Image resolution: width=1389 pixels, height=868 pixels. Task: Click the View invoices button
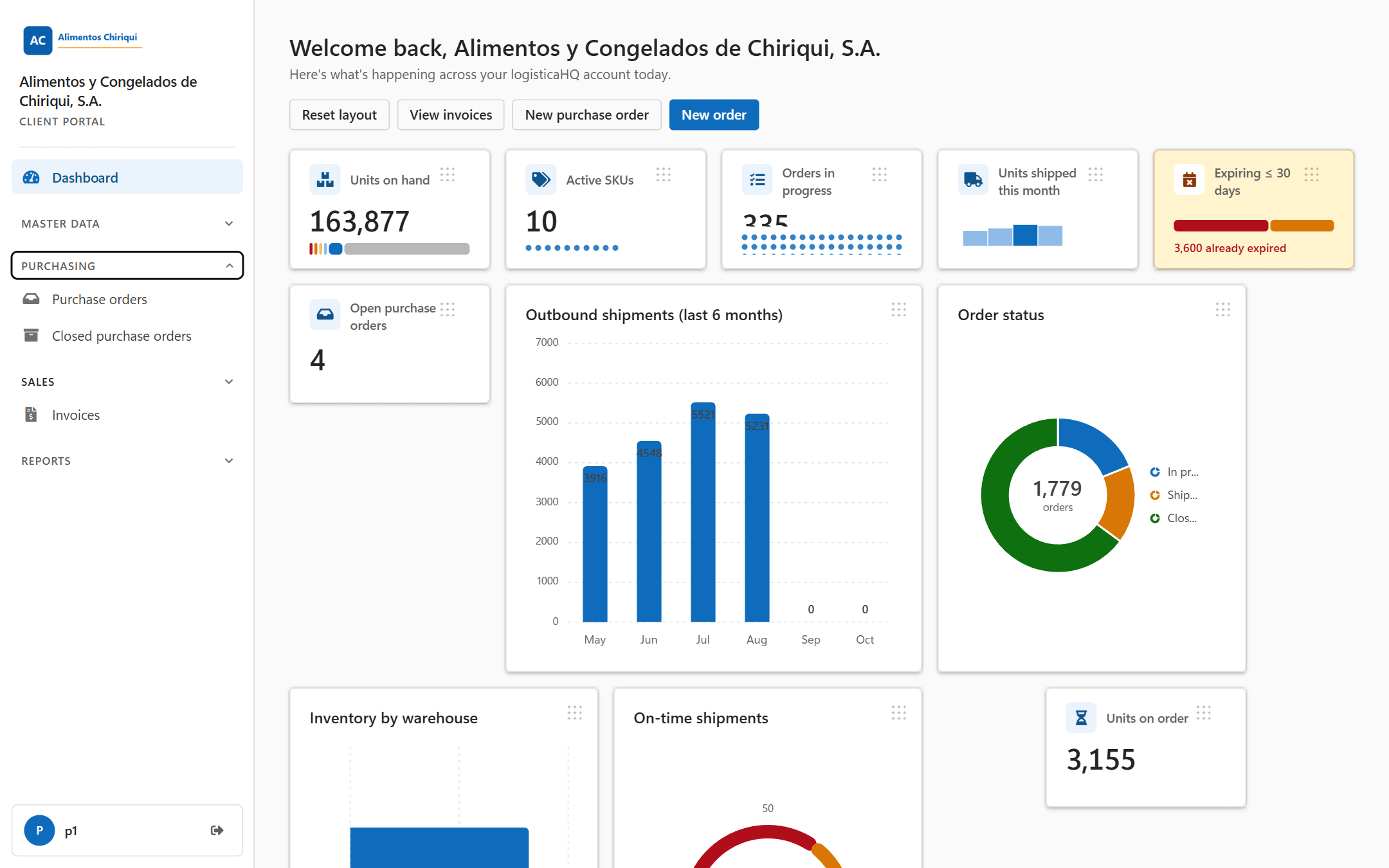click(451, 115)
